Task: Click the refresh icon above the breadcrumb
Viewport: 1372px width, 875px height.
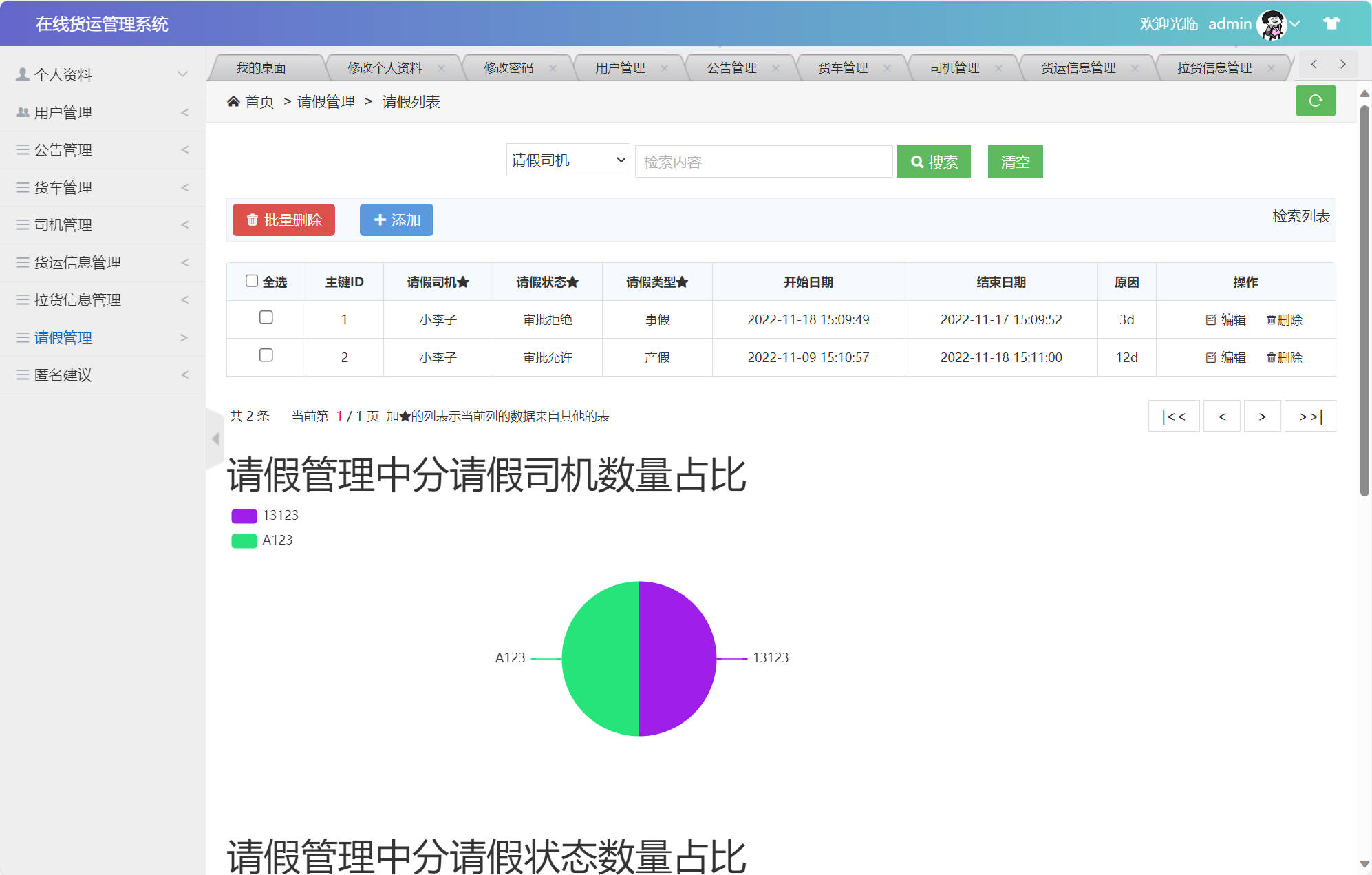Action: coord(1316,101)
